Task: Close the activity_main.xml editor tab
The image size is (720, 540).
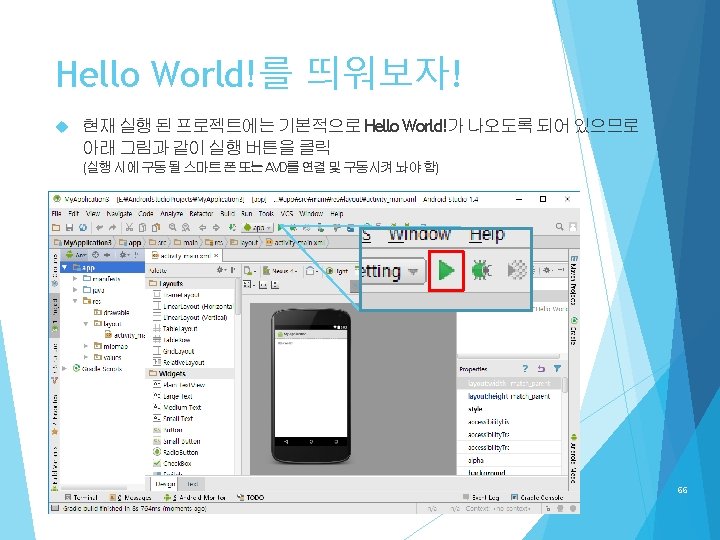Action: [216, 255]
